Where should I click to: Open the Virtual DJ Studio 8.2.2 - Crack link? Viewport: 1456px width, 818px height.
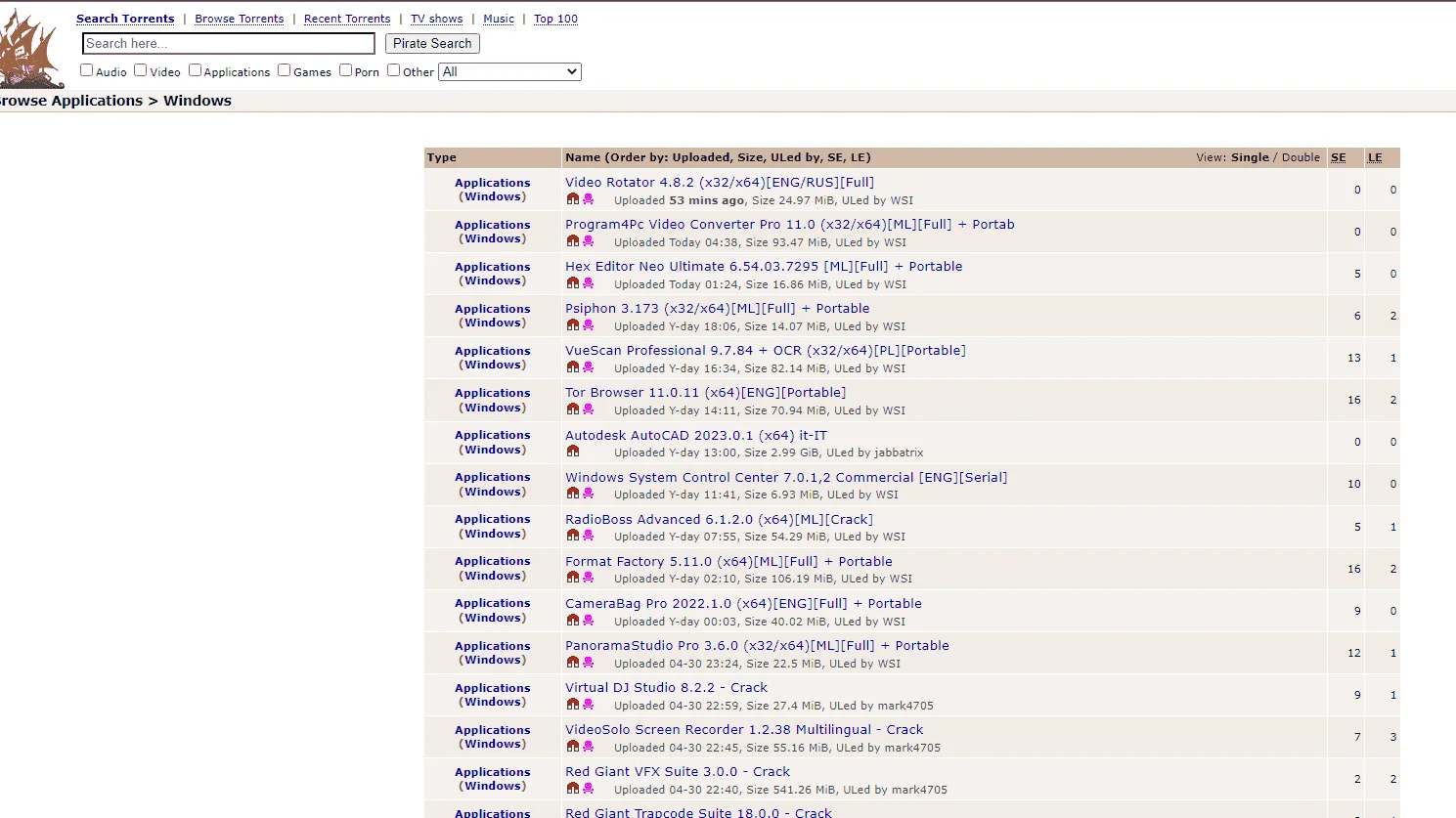tap(667, 687)
